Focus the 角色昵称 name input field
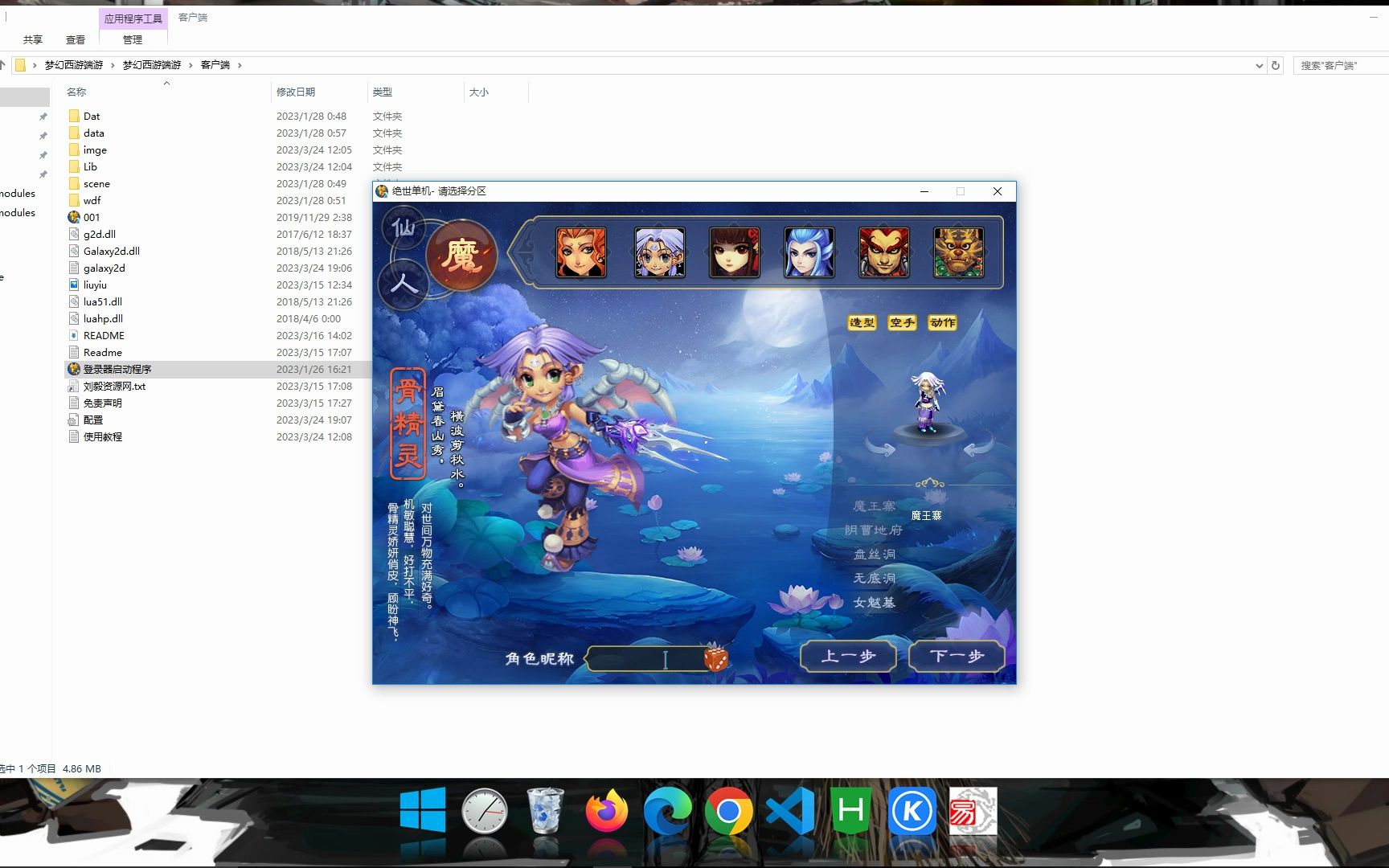The height and width of the screenshot is (868, 1389). tap(647, 659)
